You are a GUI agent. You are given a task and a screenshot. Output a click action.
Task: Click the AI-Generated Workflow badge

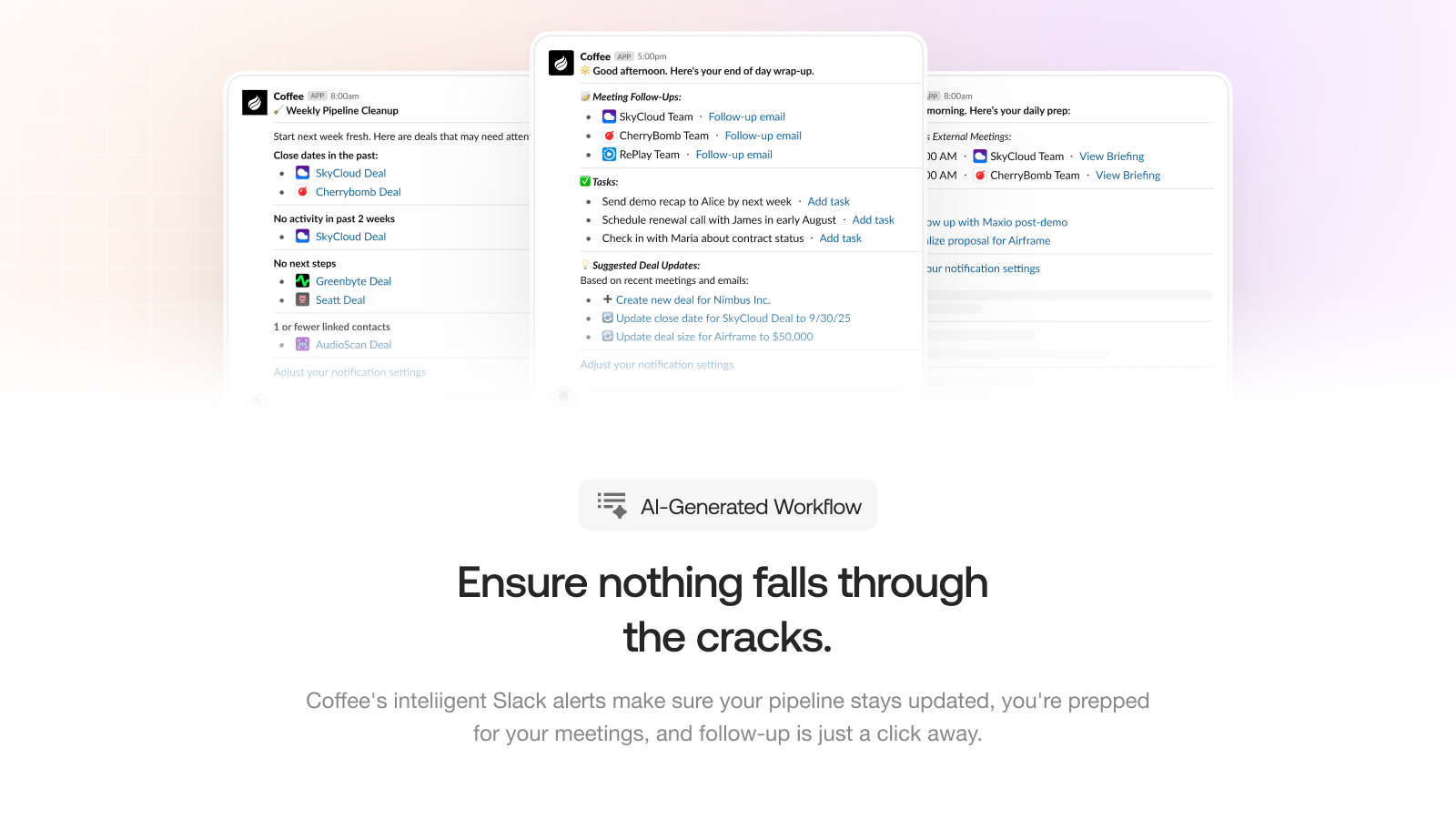coord(728,505)
